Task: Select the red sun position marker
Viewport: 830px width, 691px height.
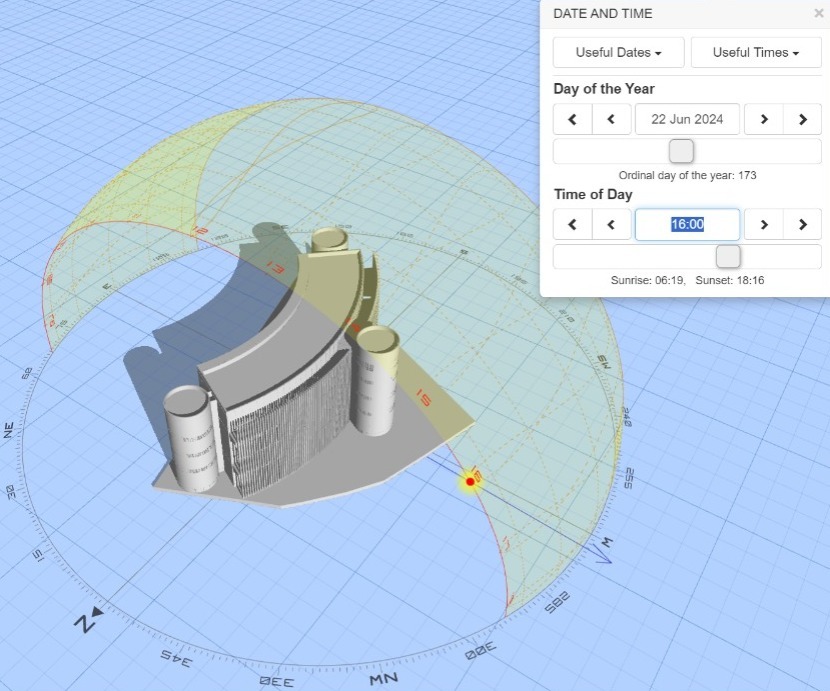Action: (x=470, y=482)
